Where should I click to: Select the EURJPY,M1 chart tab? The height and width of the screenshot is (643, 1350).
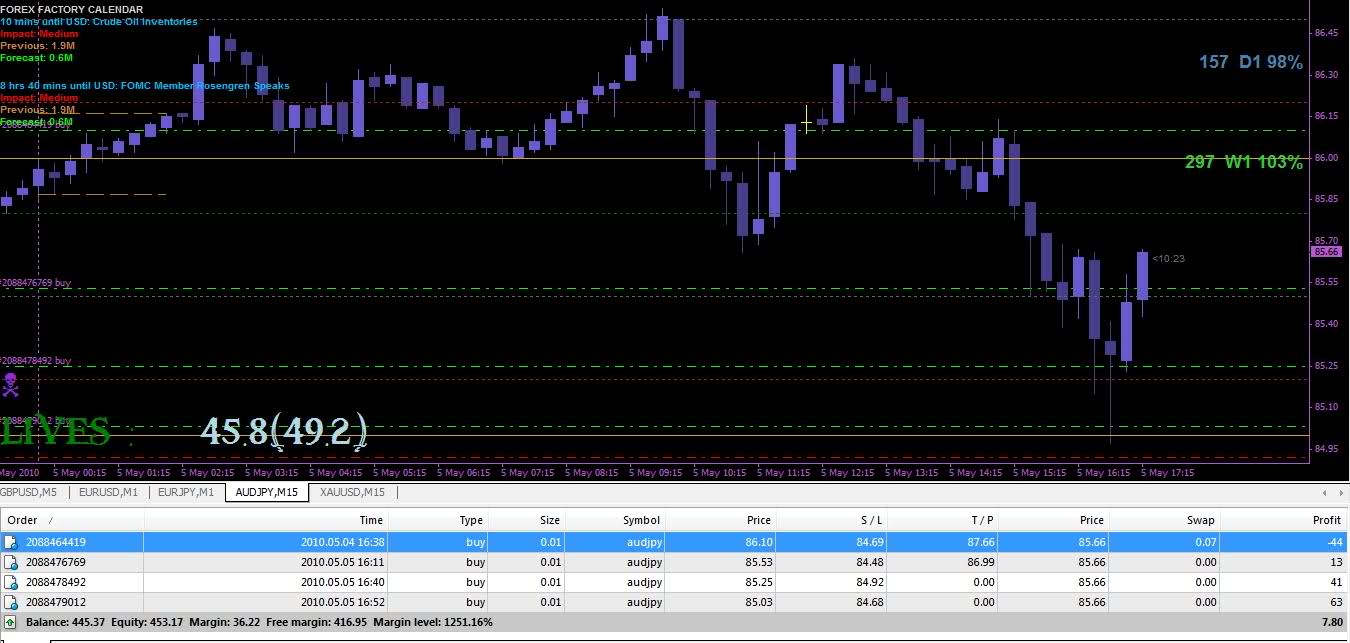[187, 492]
